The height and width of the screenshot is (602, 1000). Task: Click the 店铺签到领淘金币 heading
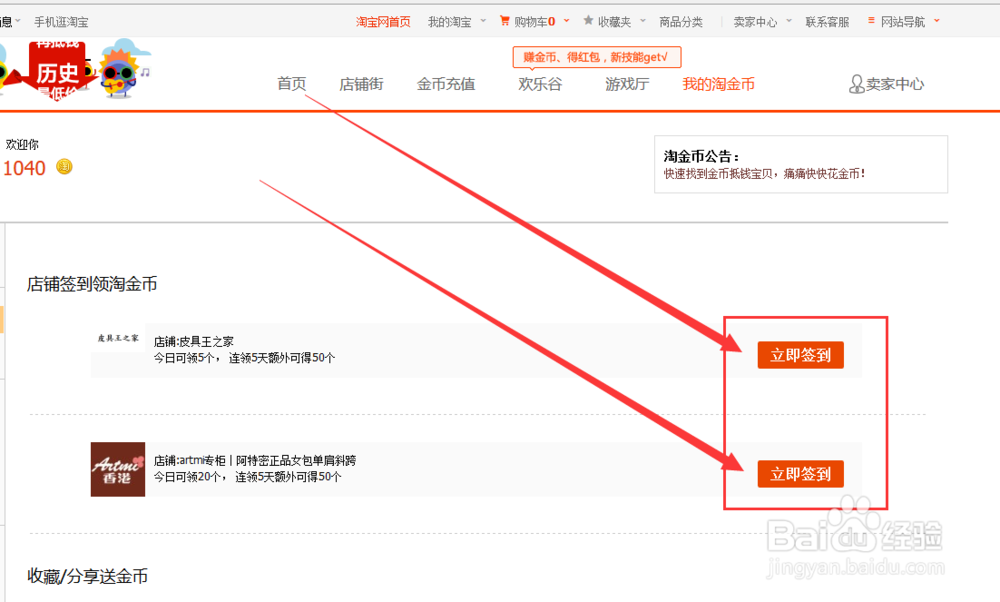(92, 284)
